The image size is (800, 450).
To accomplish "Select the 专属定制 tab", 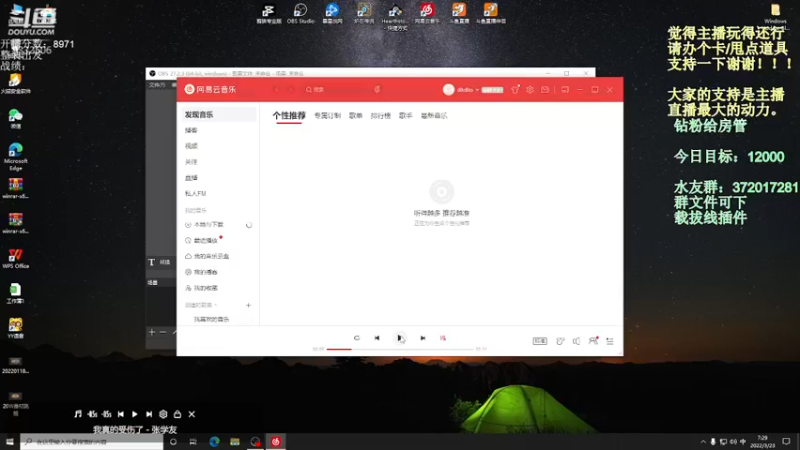I will pyautogui.click(x=327, y=116).
